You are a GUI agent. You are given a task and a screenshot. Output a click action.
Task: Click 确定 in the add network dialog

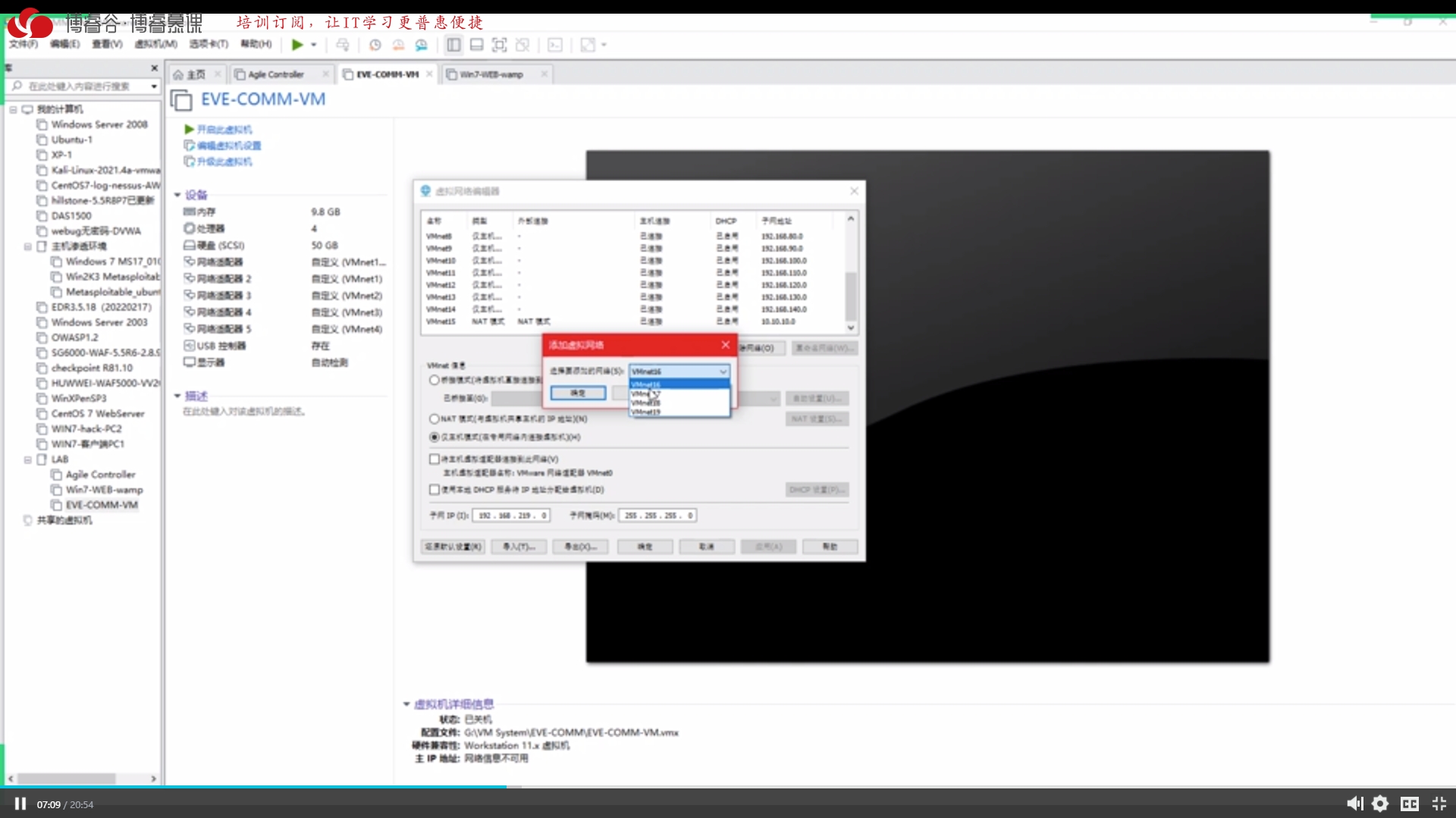click(x=578, y=393)
